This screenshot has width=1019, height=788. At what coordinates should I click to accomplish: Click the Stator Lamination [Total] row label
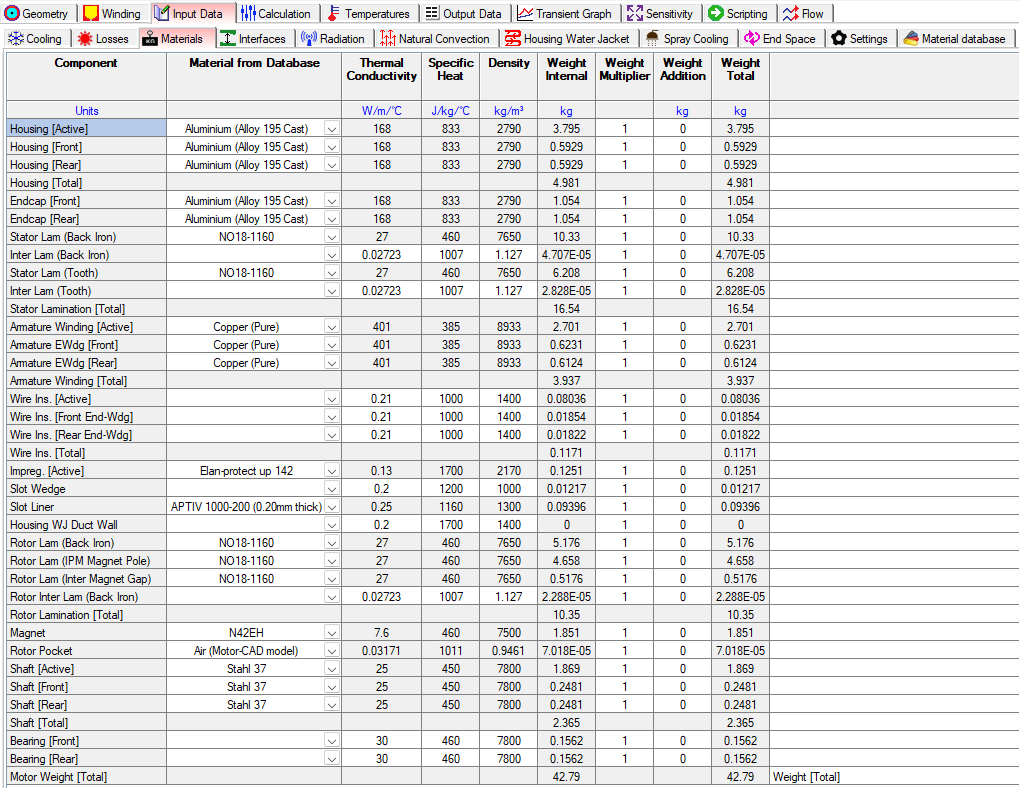pyautogui.click(x=86, y=309)
